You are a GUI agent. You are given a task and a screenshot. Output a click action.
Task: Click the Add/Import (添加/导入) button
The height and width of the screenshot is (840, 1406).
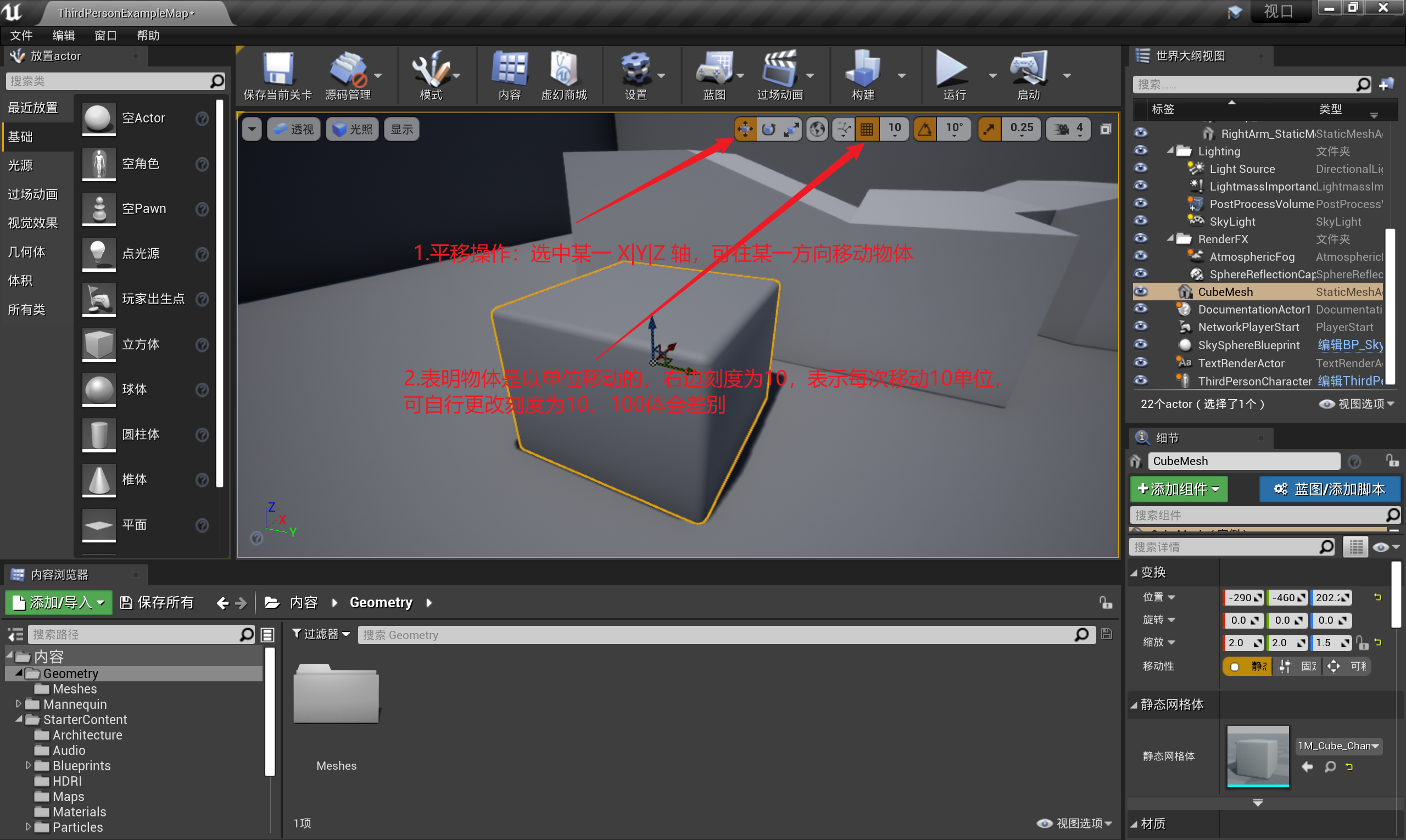coord(59,602)
